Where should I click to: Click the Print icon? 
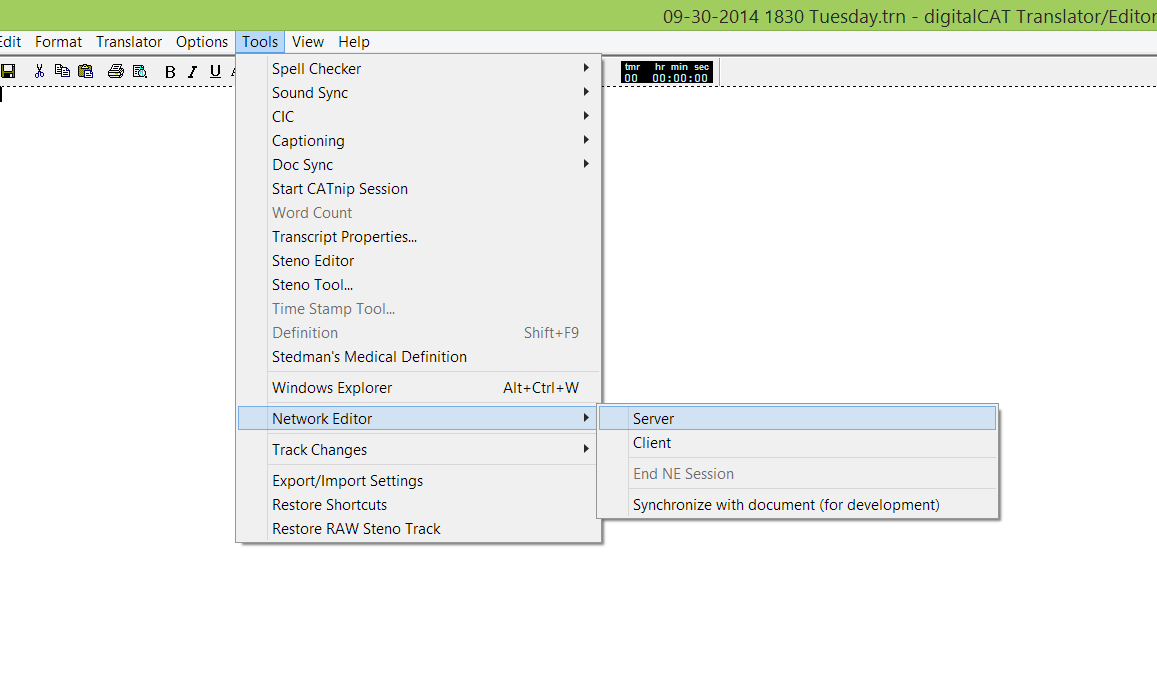point(116,71)
